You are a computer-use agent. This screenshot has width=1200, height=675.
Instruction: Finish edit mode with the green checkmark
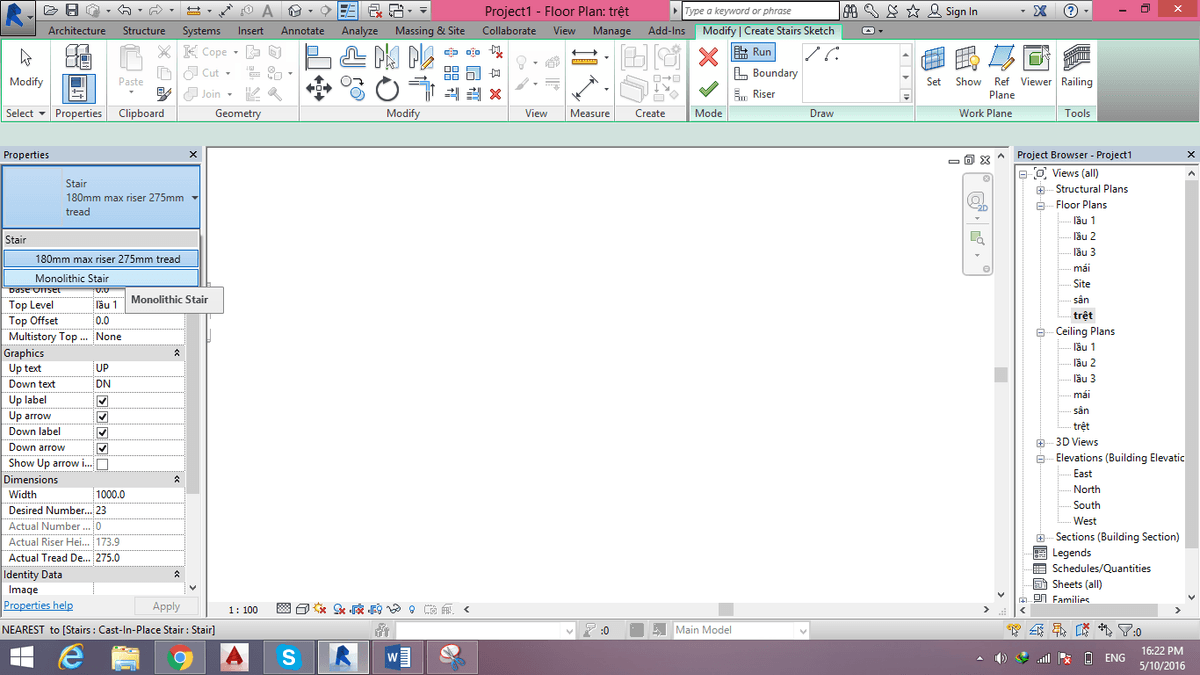coord(708,89)
